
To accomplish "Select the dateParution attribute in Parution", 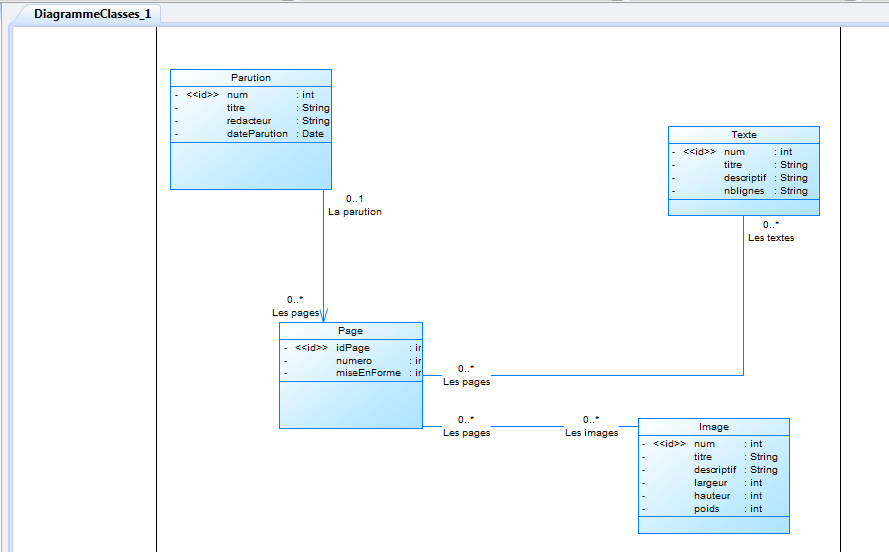I will click(x=257, y=133).
